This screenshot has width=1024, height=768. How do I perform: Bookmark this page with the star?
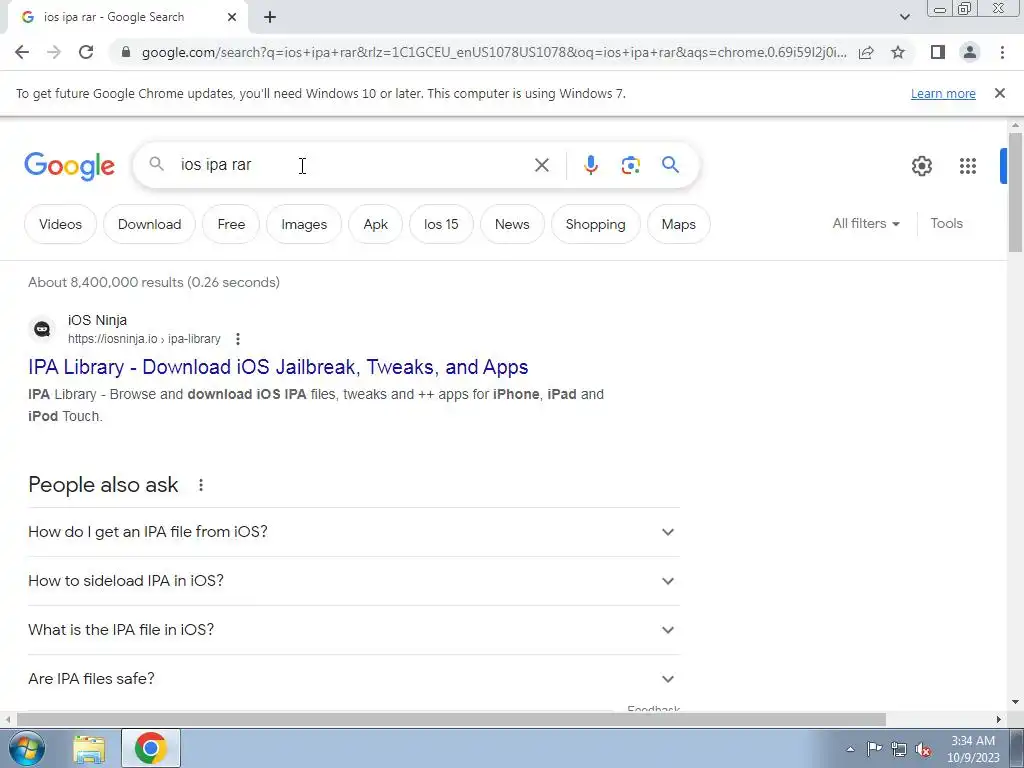click(898, 52)
